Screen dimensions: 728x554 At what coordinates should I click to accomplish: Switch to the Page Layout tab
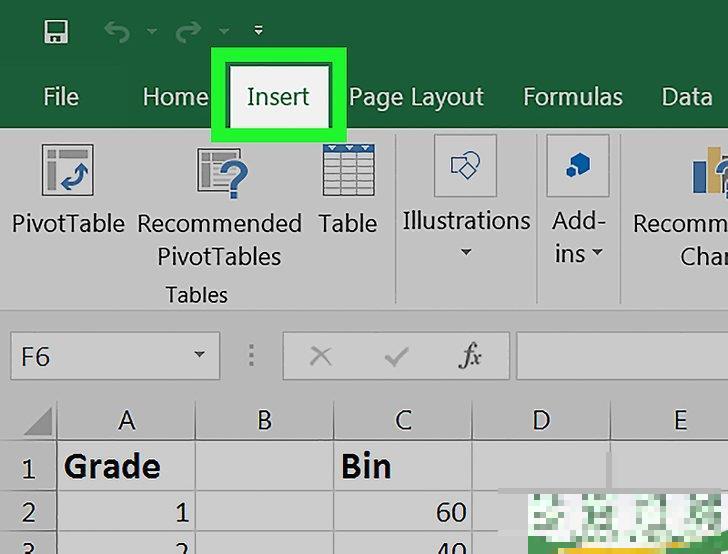tap(416, 97)
